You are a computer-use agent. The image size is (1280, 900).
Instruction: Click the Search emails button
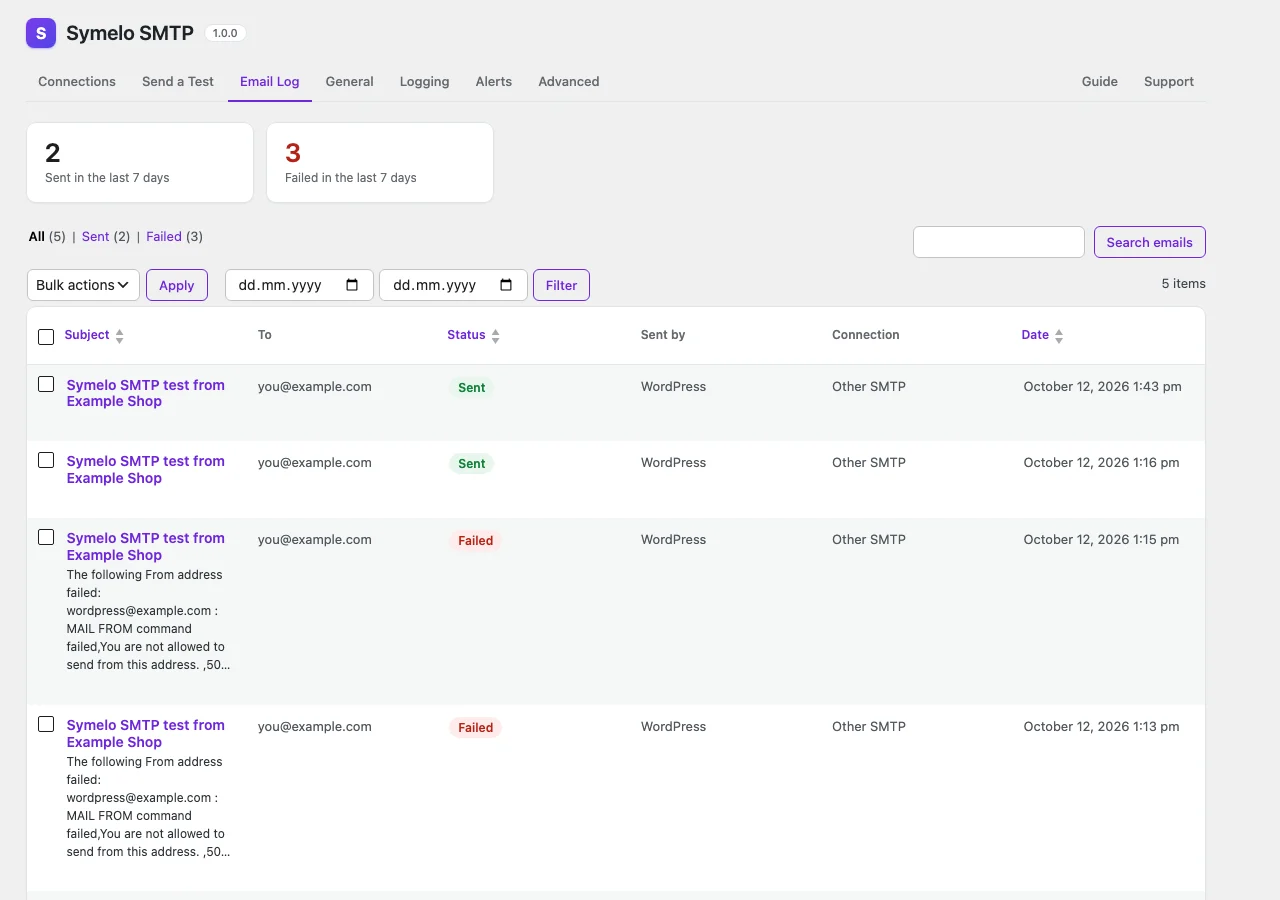click(x=1150, y=242)
